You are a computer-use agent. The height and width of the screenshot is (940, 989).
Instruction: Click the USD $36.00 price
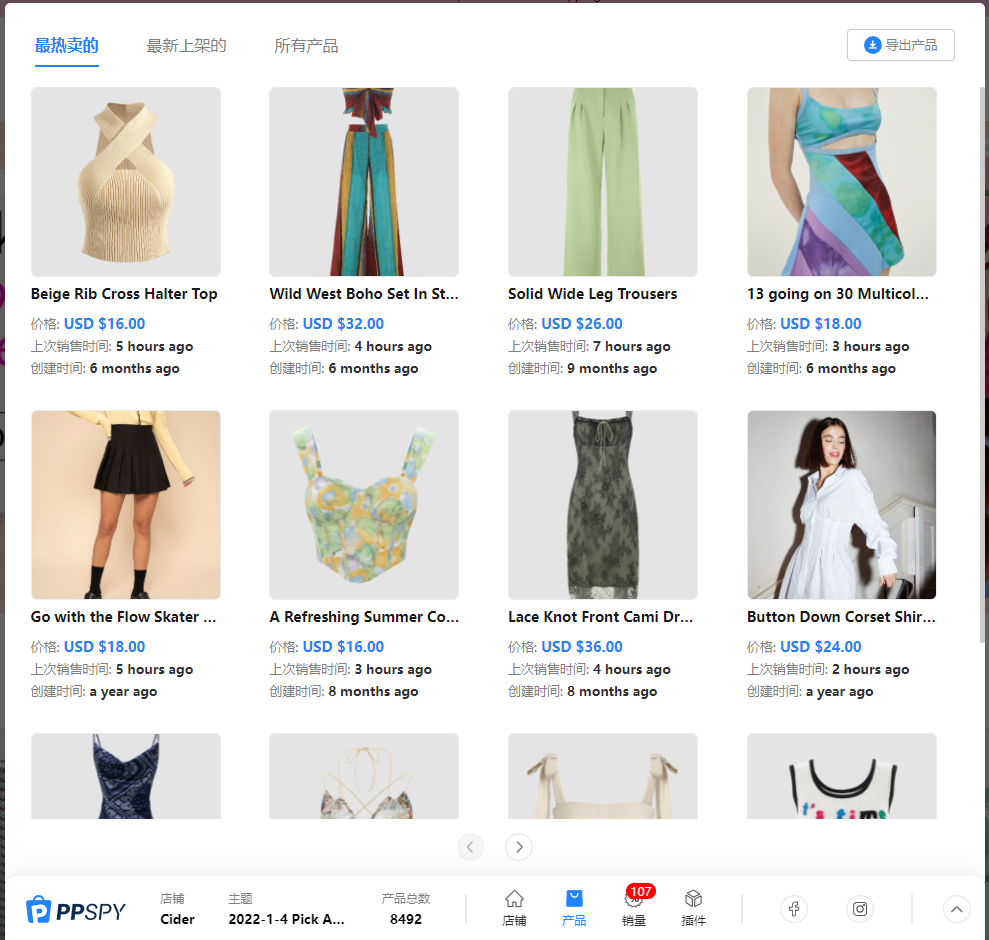(582, 647)
